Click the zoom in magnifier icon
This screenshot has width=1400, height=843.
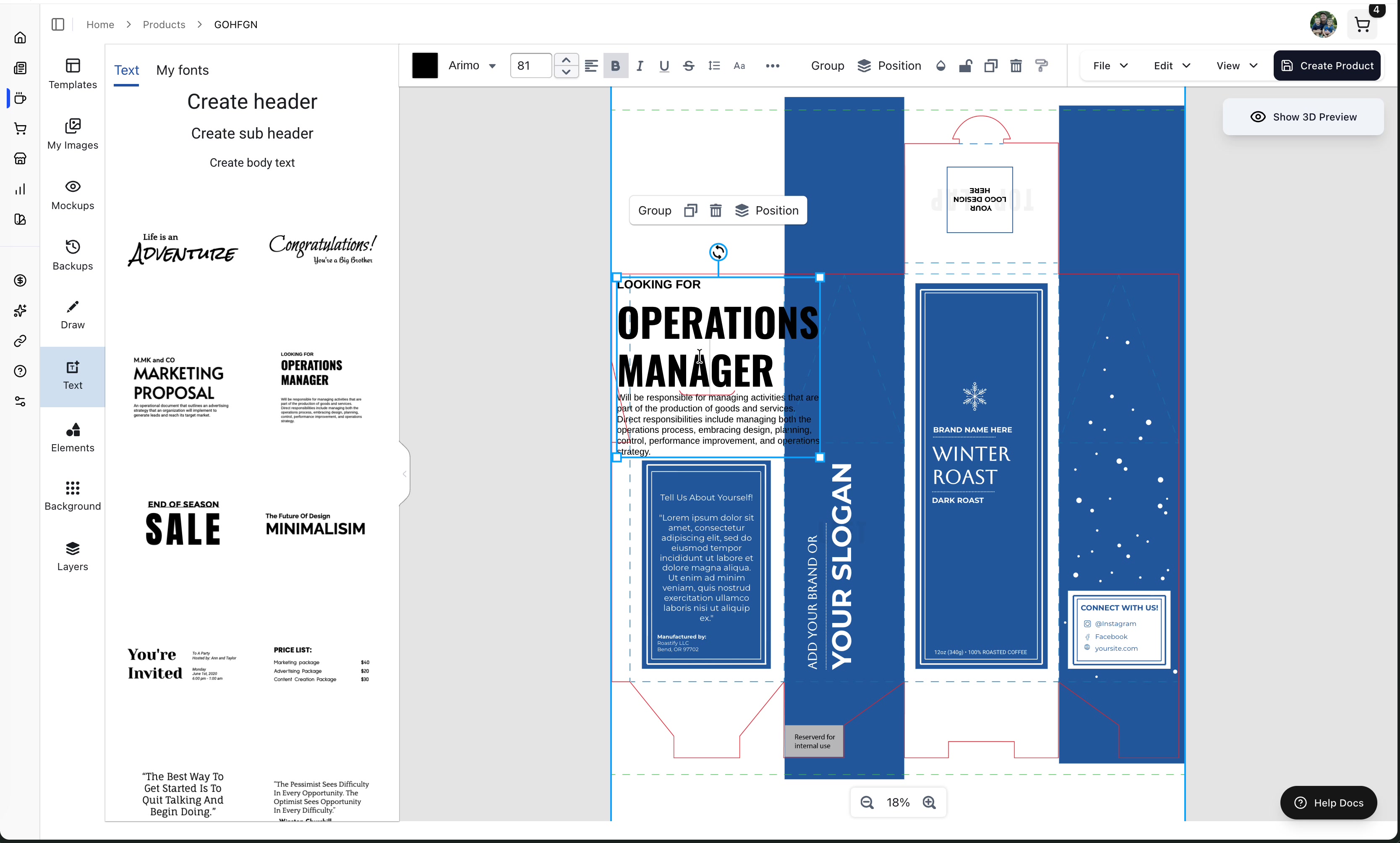(x=930, y=802)
